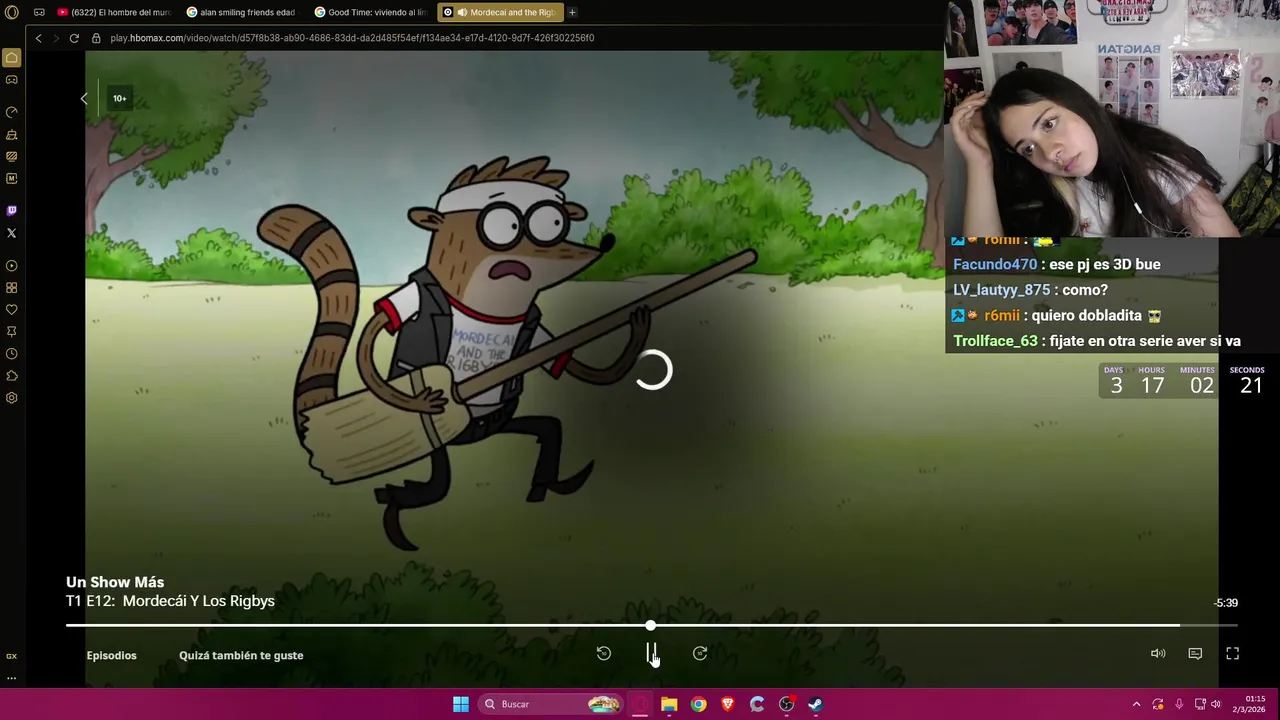Viewport: 1280px width, 720px height.
Task: Seek using the progress bar handle
Action: tap(651, 625)
